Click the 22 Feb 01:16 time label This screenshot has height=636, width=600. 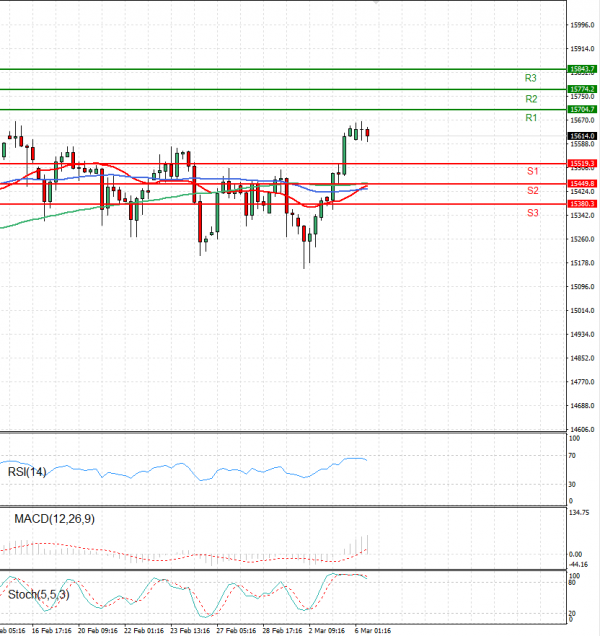click(144, 631)
